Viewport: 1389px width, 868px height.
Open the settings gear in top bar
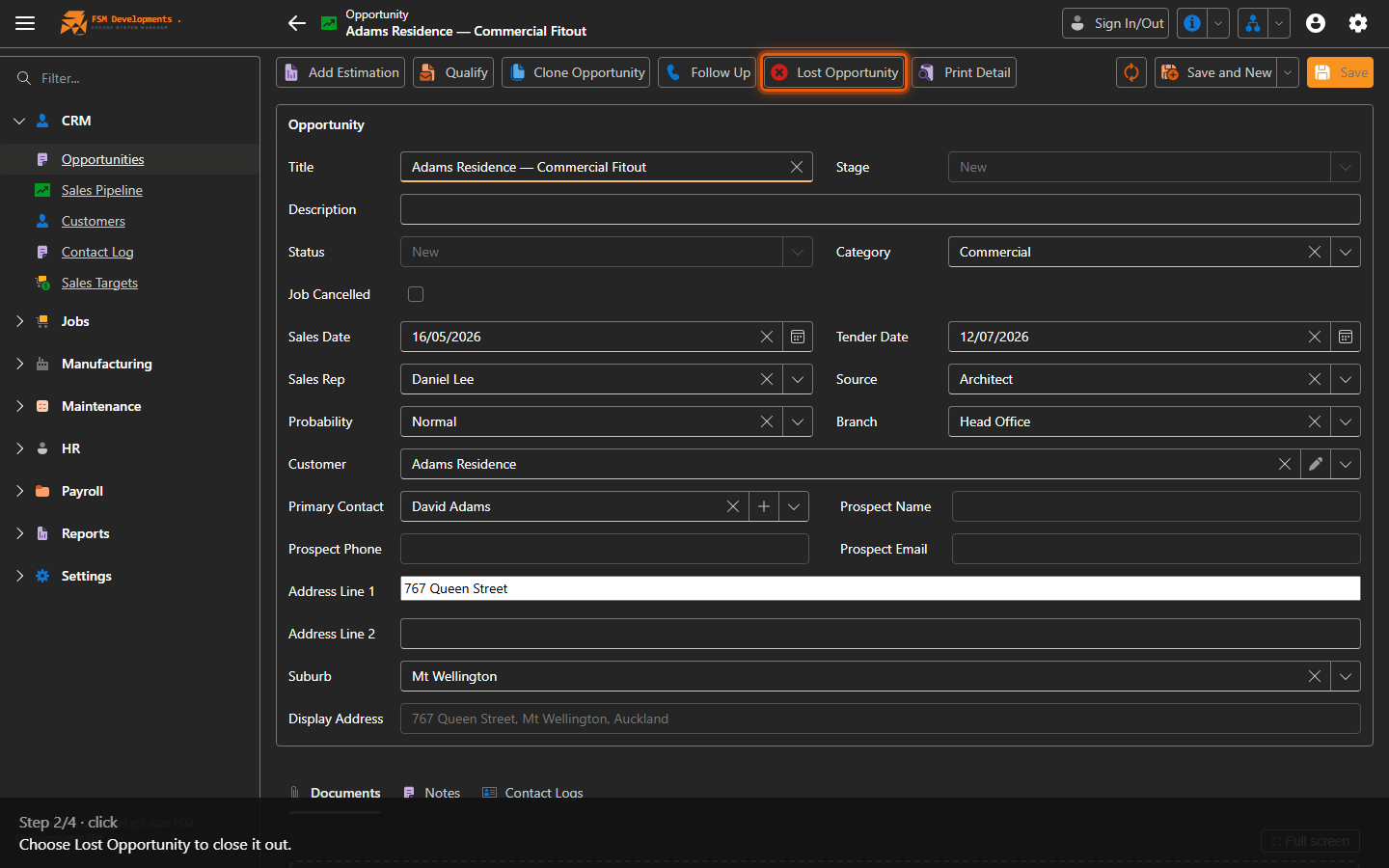[1358, 23]
